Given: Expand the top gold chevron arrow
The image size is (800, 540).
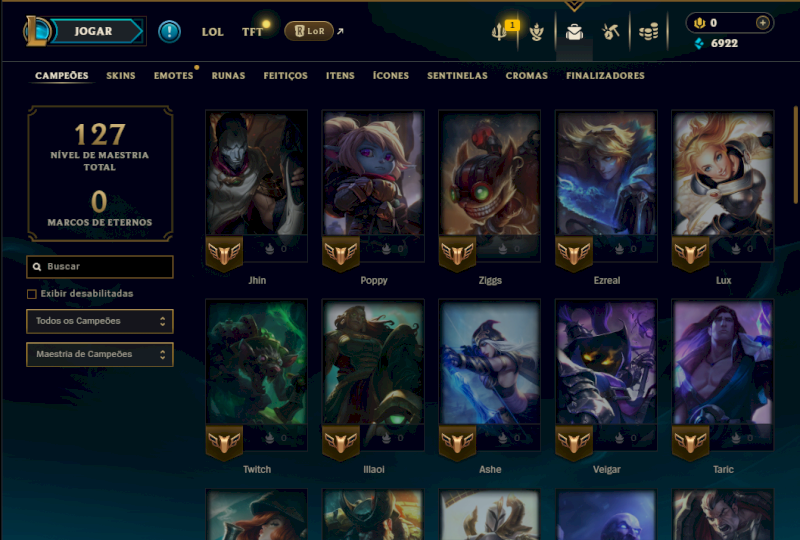Looking at the screenshot, I should click(574, 6).
